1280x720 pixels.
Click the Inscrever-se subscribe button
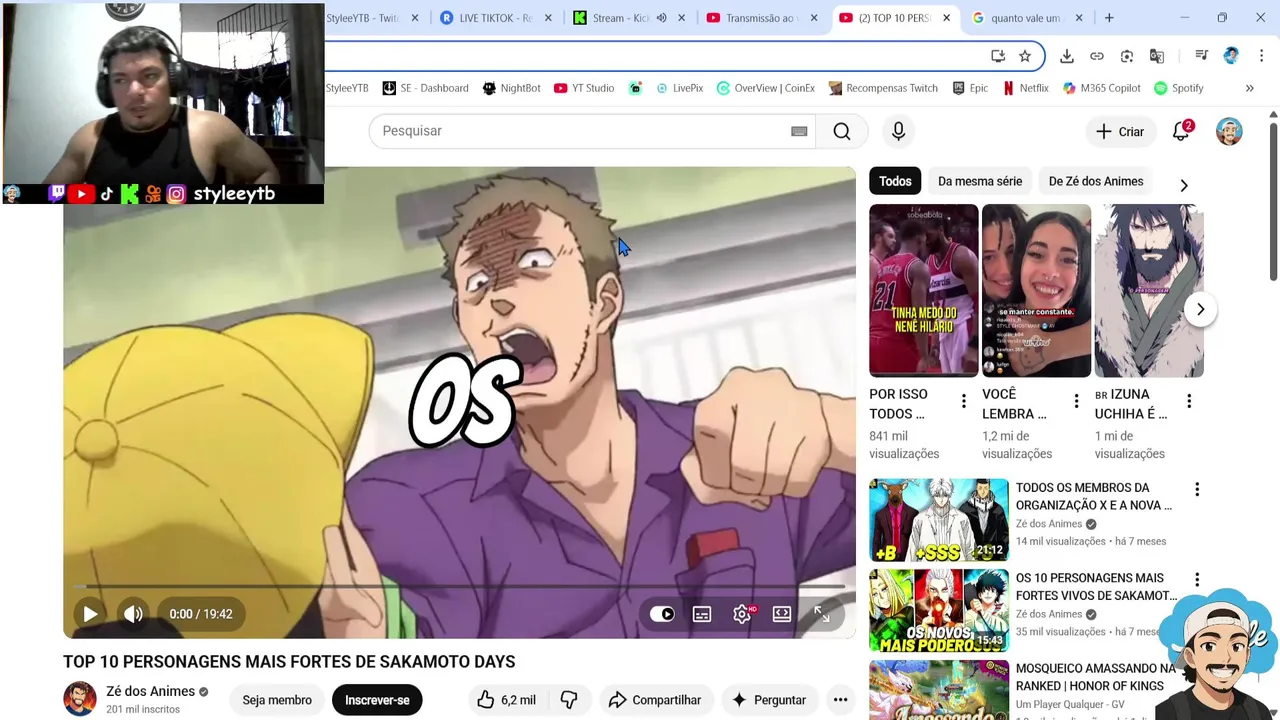pyautogui.click(x=377, y=700)
